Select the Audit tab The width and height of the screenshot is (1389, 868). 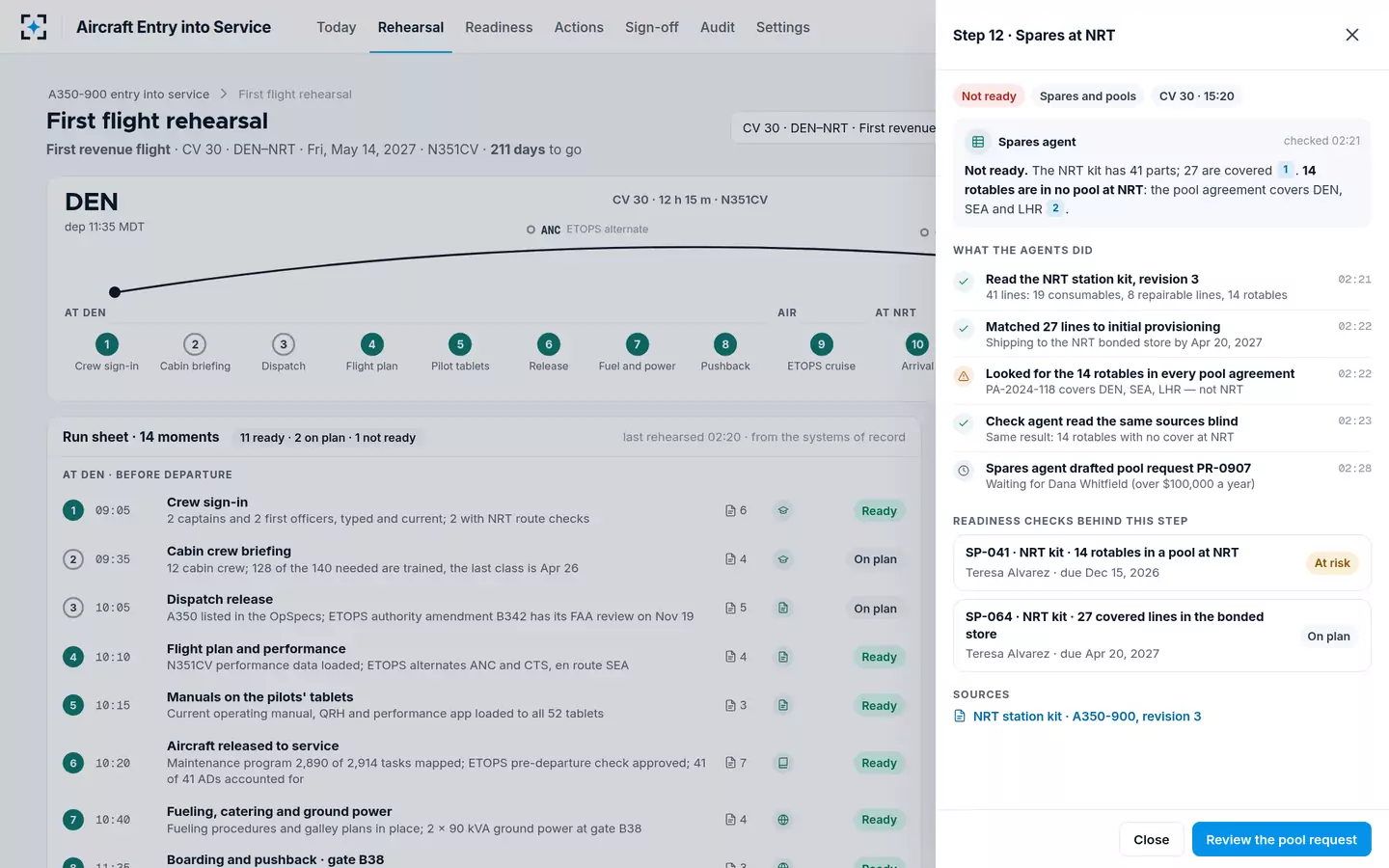point(718,27)
